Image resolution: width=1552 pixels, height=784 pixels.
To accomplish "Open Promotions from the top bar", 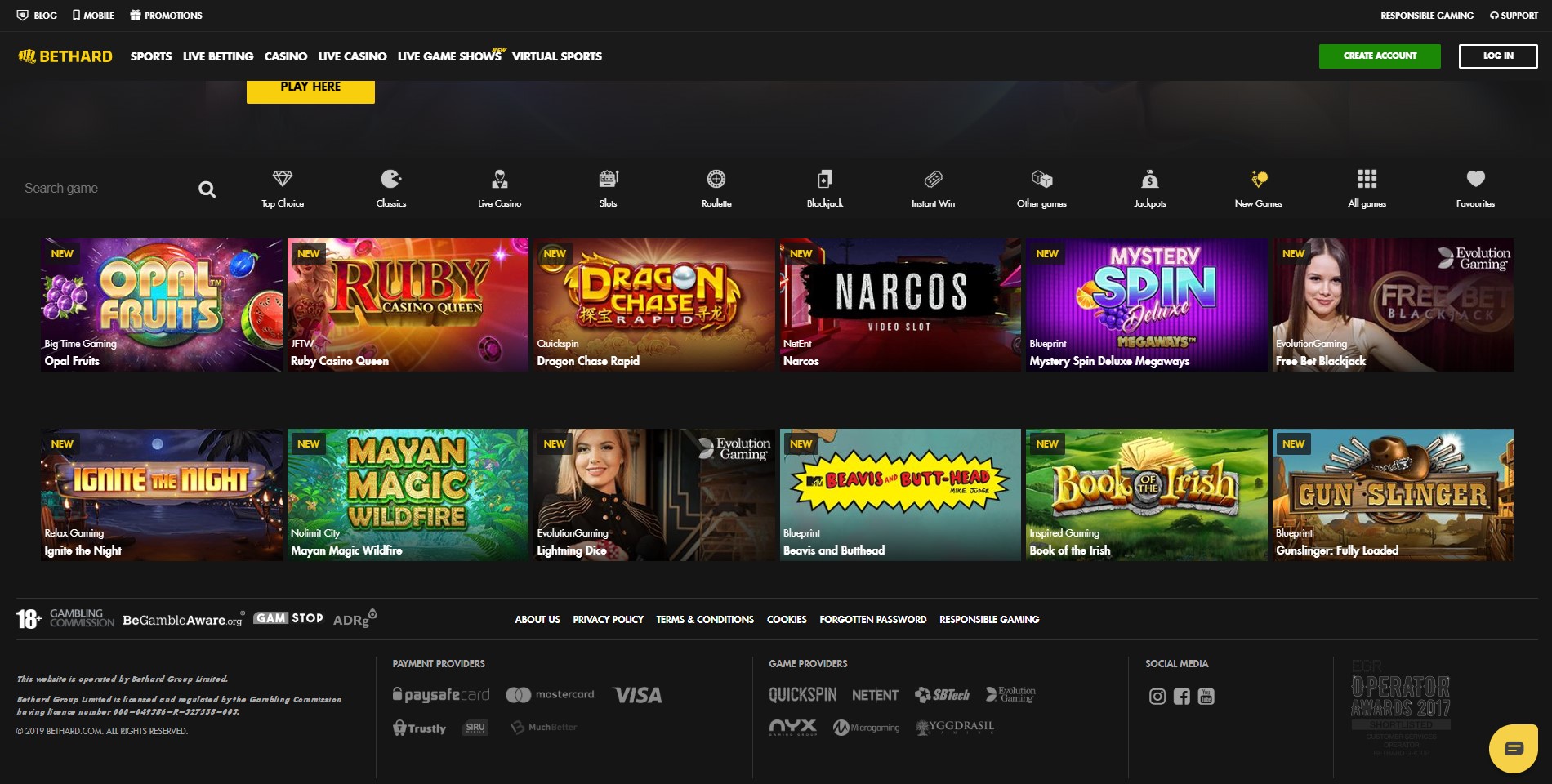I will point(166,16).
